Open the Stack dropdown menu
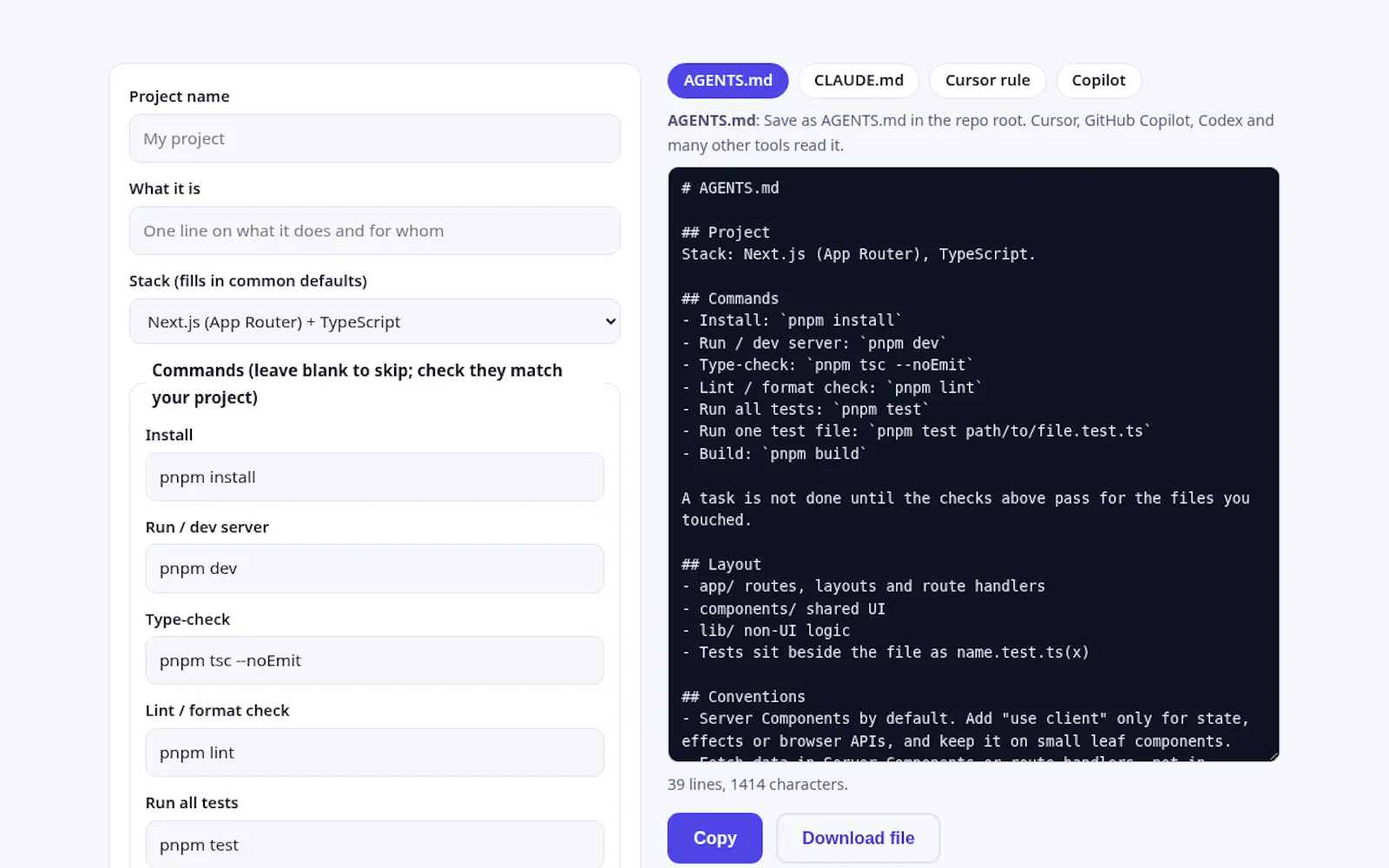Screen dimensions: 1389x868 click(375, 322)
